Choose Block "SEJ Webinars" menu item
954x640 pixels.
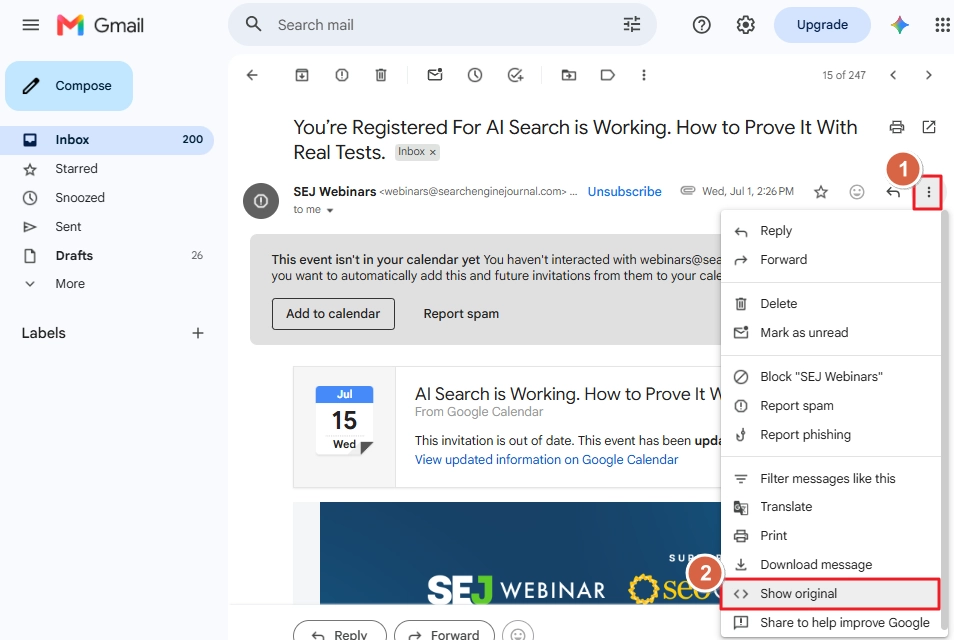[x=830, y=377]
